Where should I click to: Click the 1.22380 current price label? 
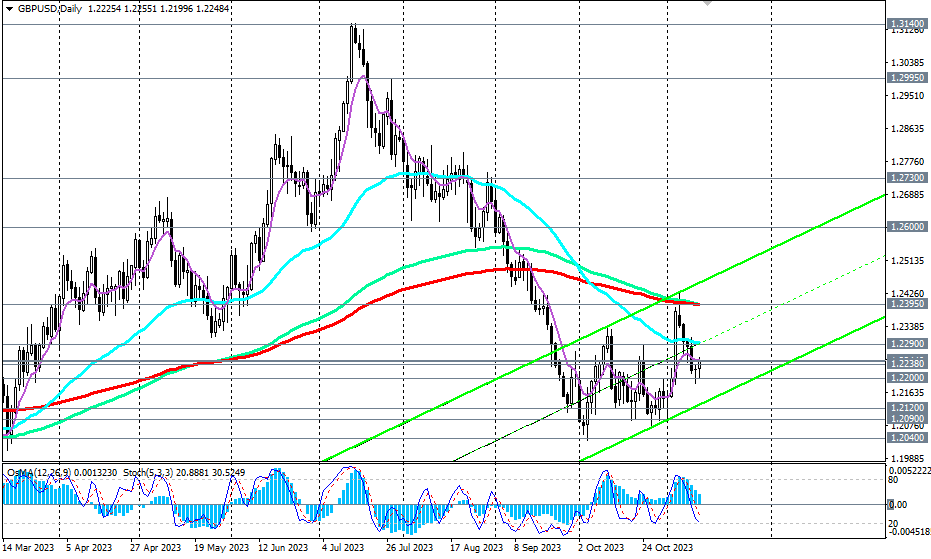coord(907,363)
